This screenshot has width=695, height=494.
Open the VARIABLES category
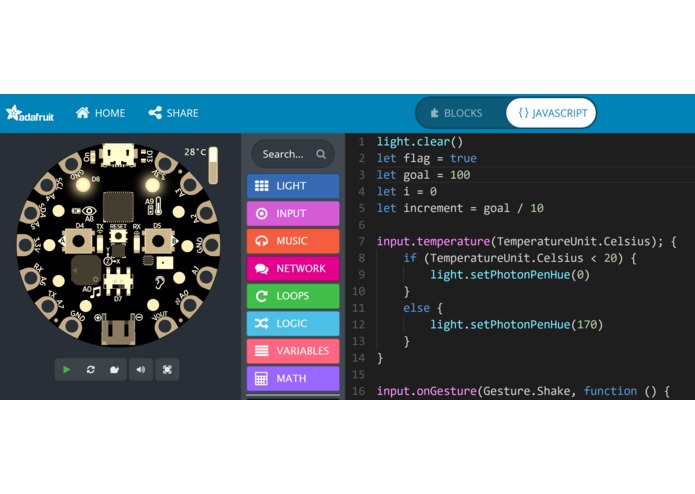click(293, 350)
